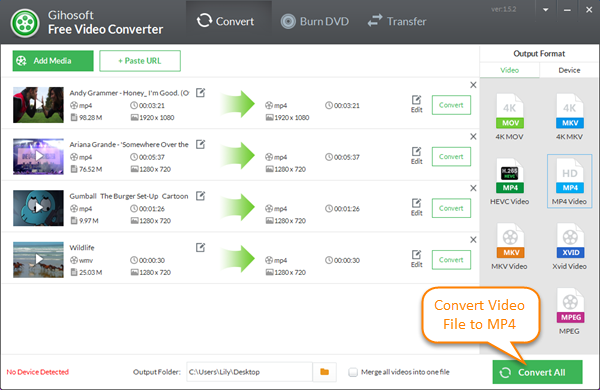Click the Add Media button
Viewport: 600px width, 390px height.
tap(53, 61)
